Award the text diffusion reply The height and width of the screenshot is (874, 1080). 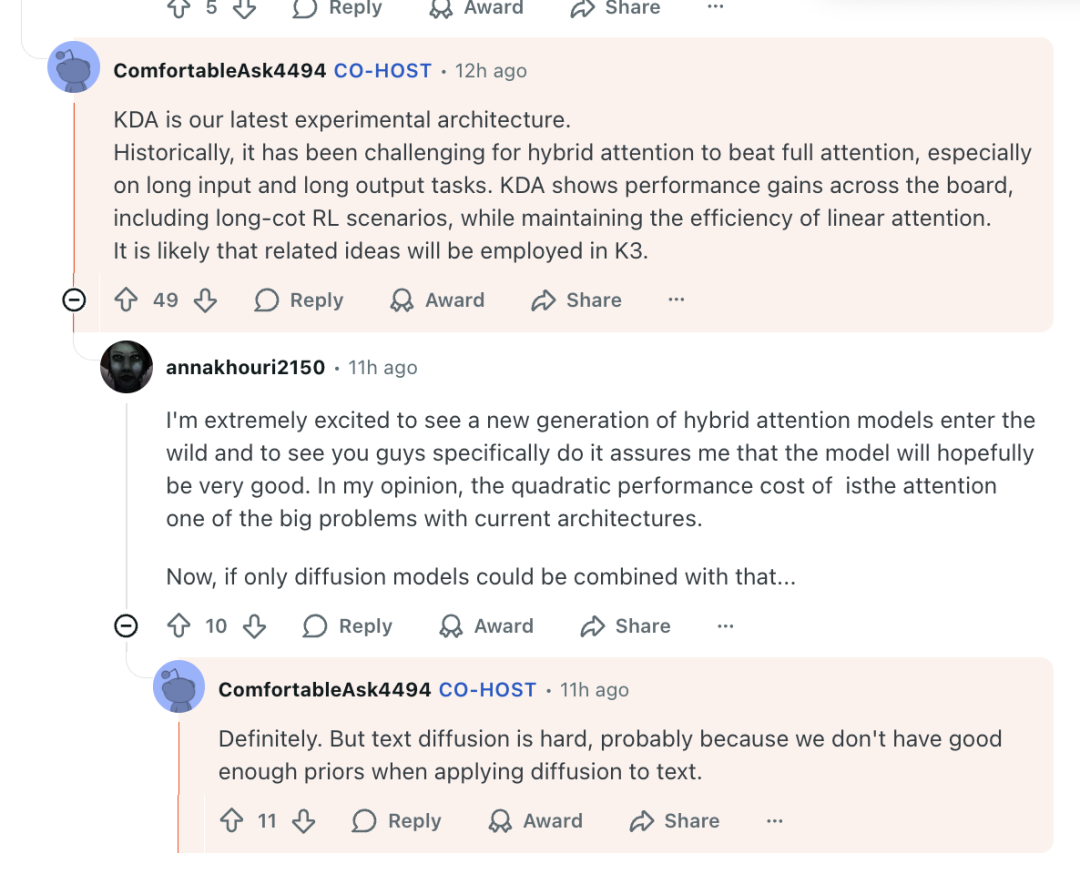(x=535, y=821)
